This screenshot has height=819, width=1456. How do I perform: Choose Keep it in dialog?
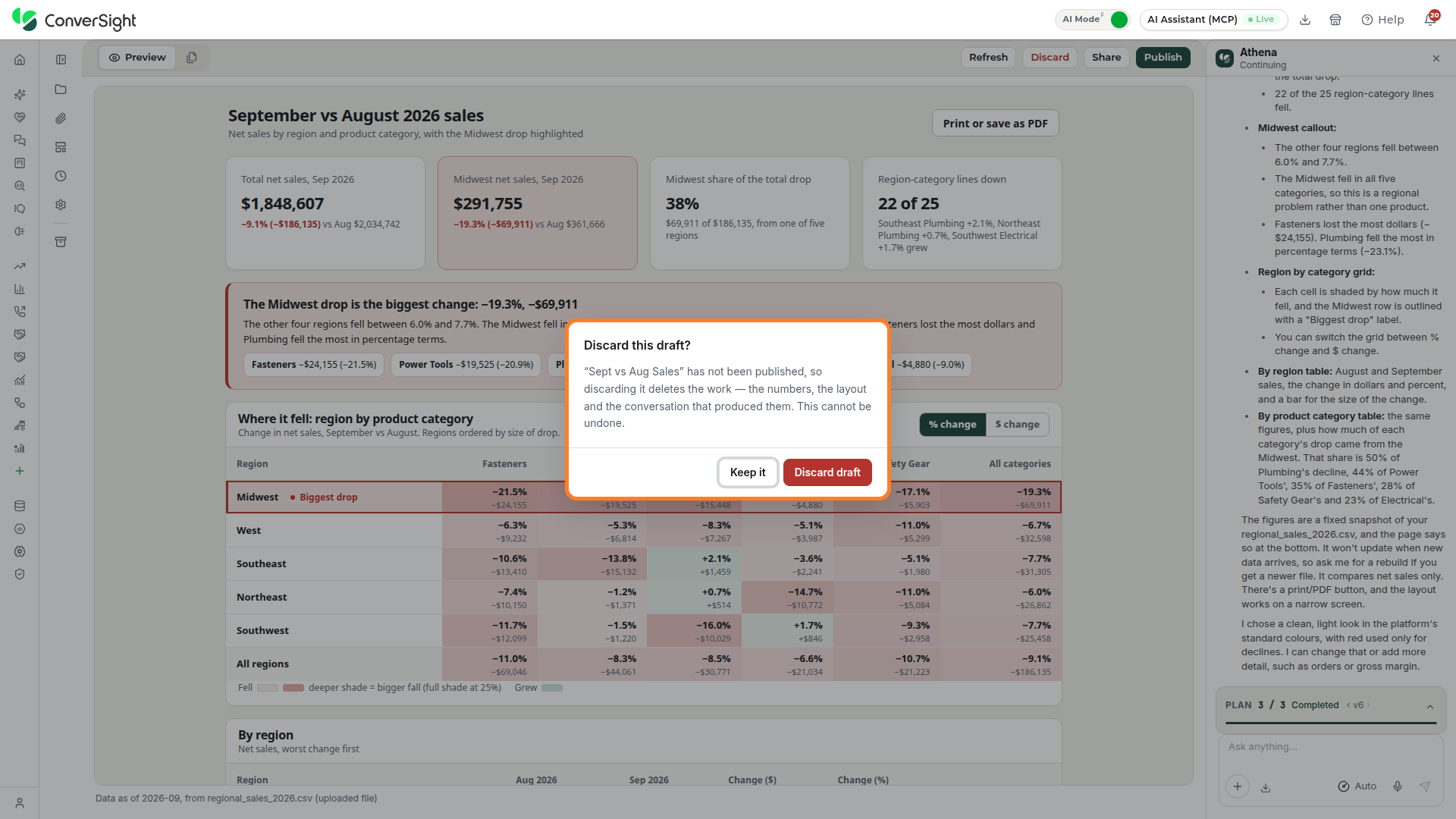click(748, 472)
